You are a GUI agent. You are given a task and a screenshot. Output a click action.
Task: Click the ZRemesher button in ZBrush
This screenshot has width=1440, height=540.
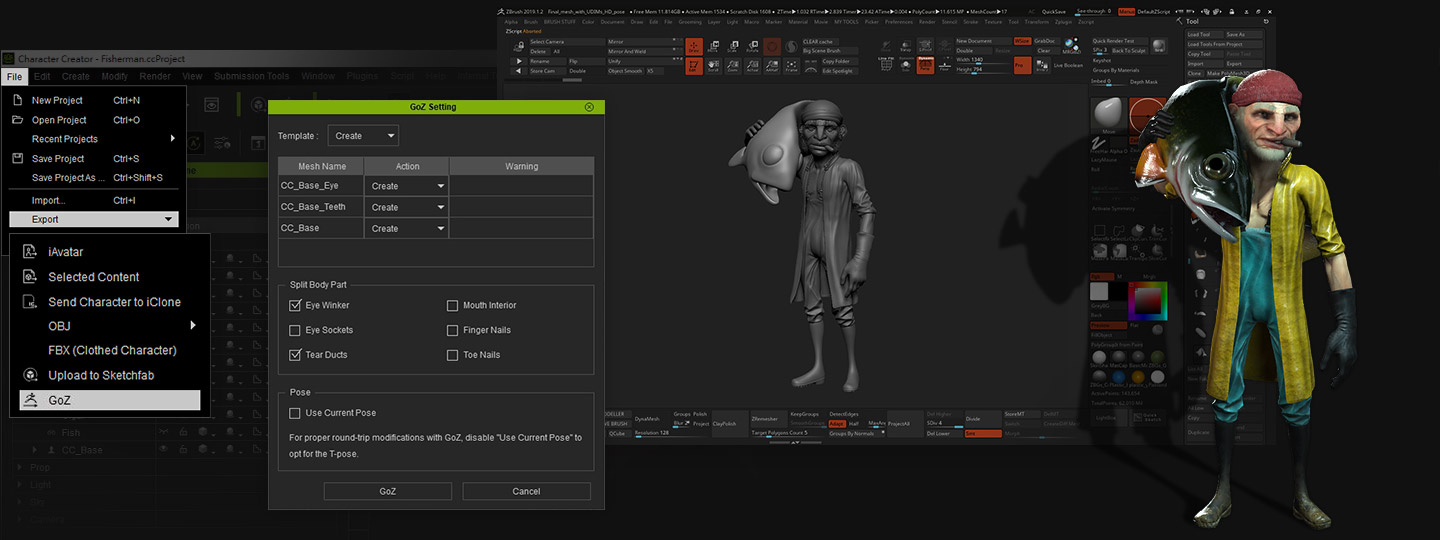click(x=769, y=419)
